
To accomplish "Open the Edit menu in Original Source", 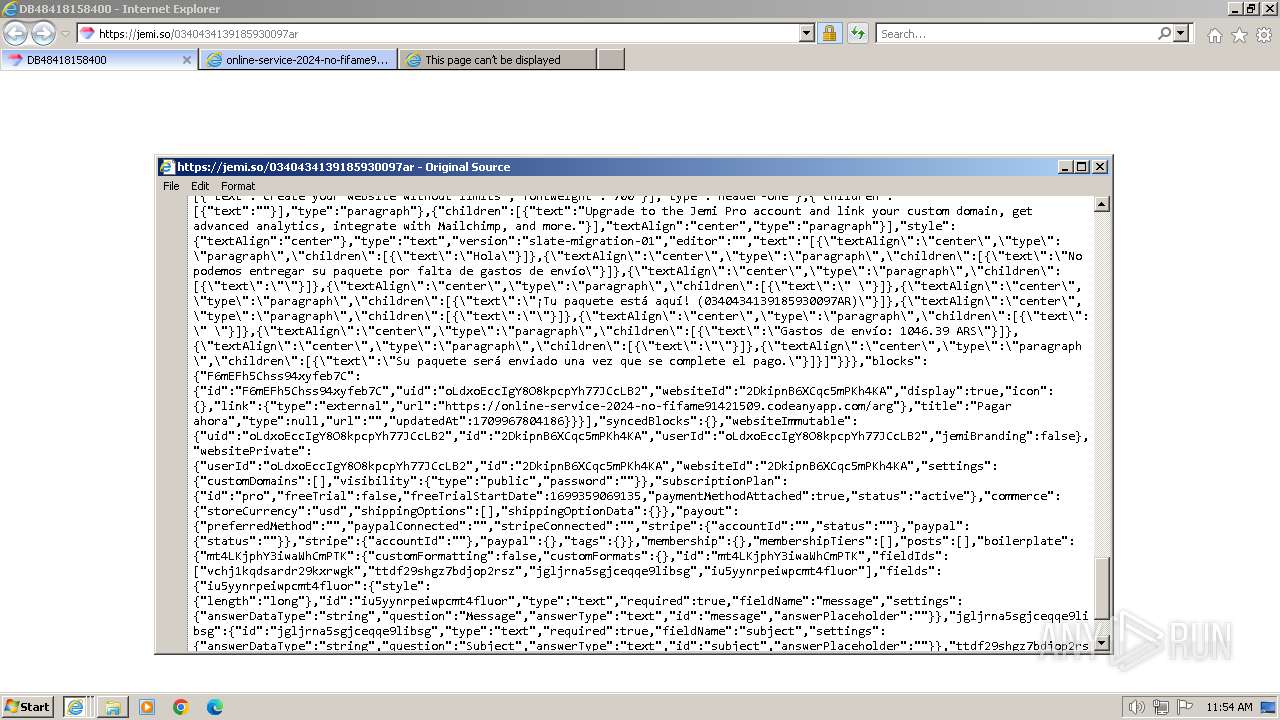I will (200, 186).
